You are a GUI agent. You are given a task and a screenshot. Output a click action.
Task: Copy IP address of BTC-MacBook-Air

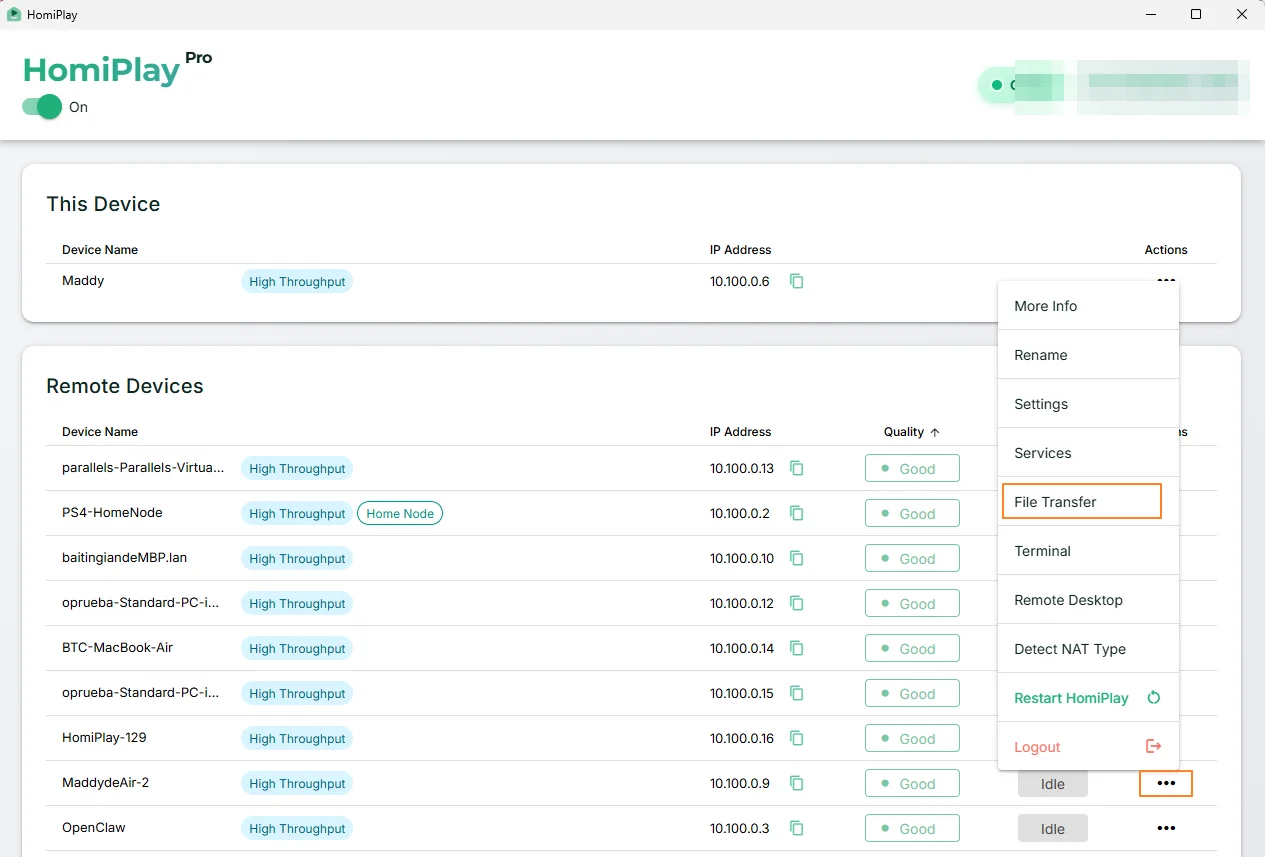(796, 648)
